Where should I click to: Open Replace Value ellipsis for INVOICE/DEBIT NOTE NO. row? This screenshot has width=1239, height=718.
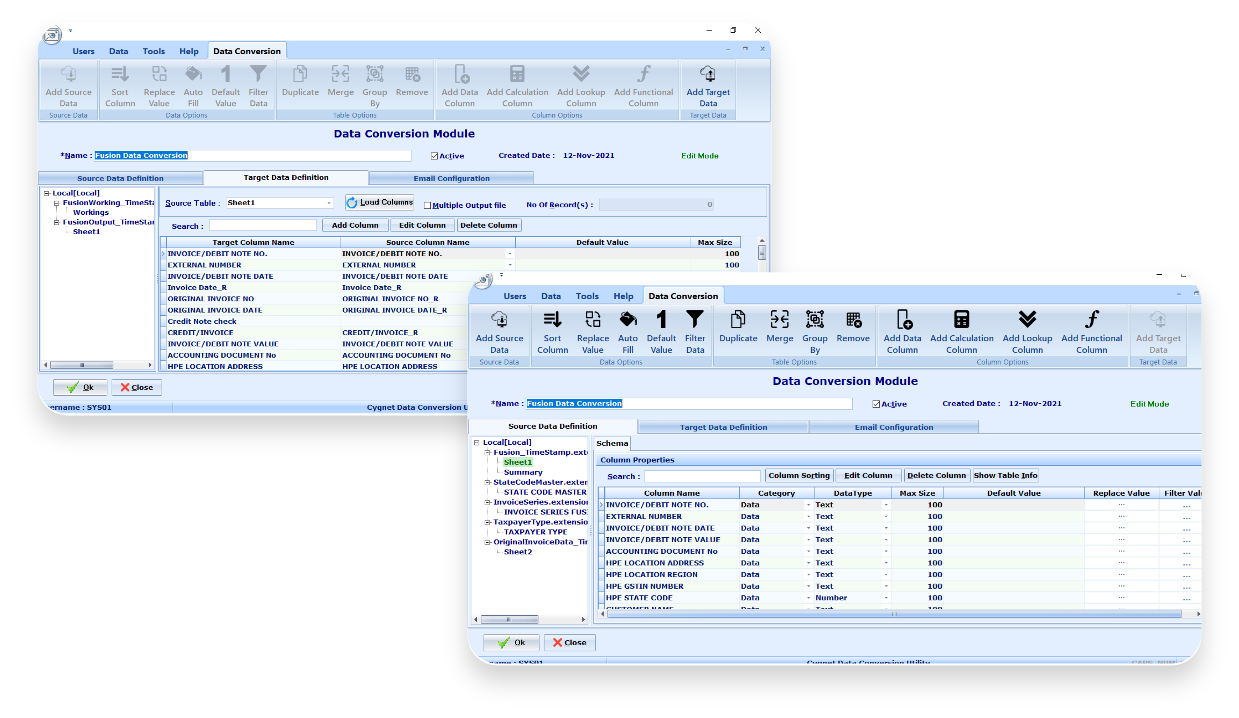tap(1121, 505)
